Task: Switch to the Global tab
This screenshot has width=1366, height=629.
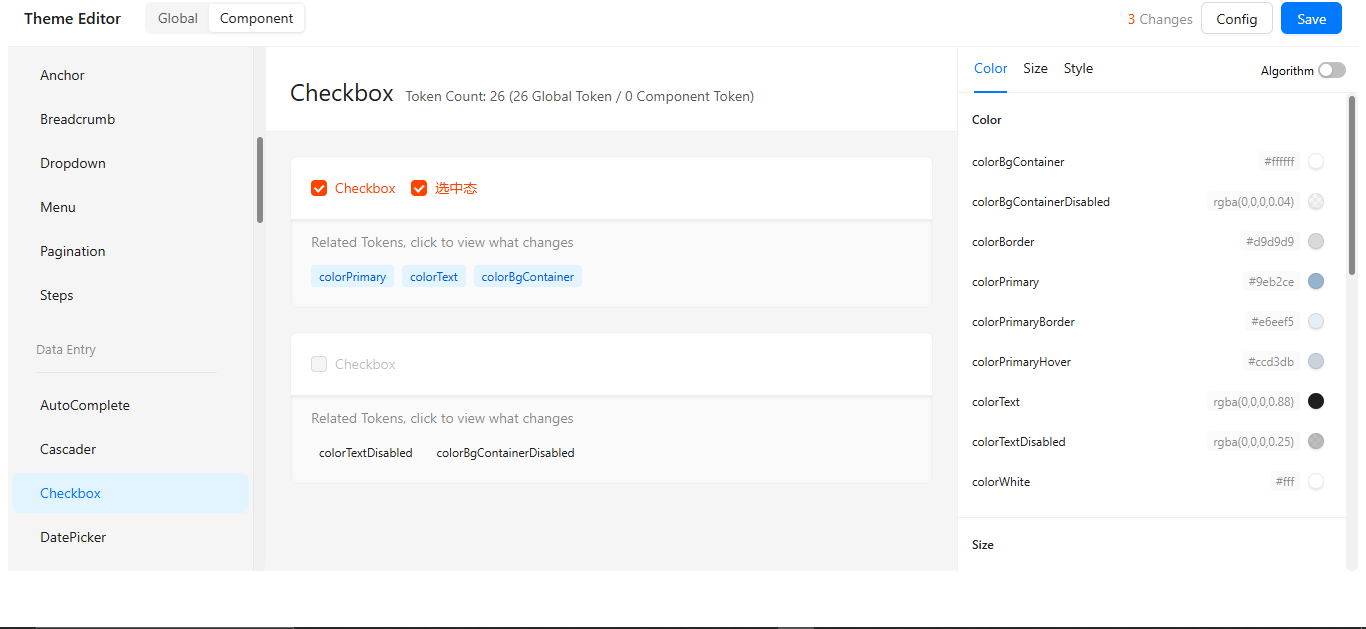Action: [x=178, y=18]
